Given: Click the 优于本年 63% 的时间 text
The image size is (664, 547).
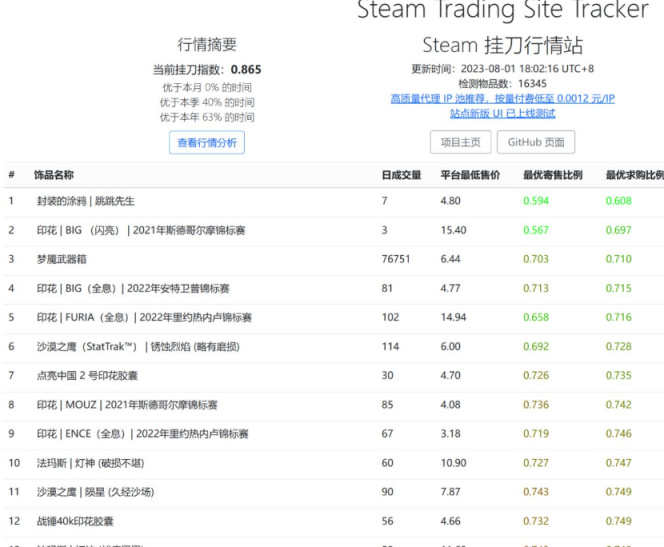Looking at the screenshot, I should 207,117.
